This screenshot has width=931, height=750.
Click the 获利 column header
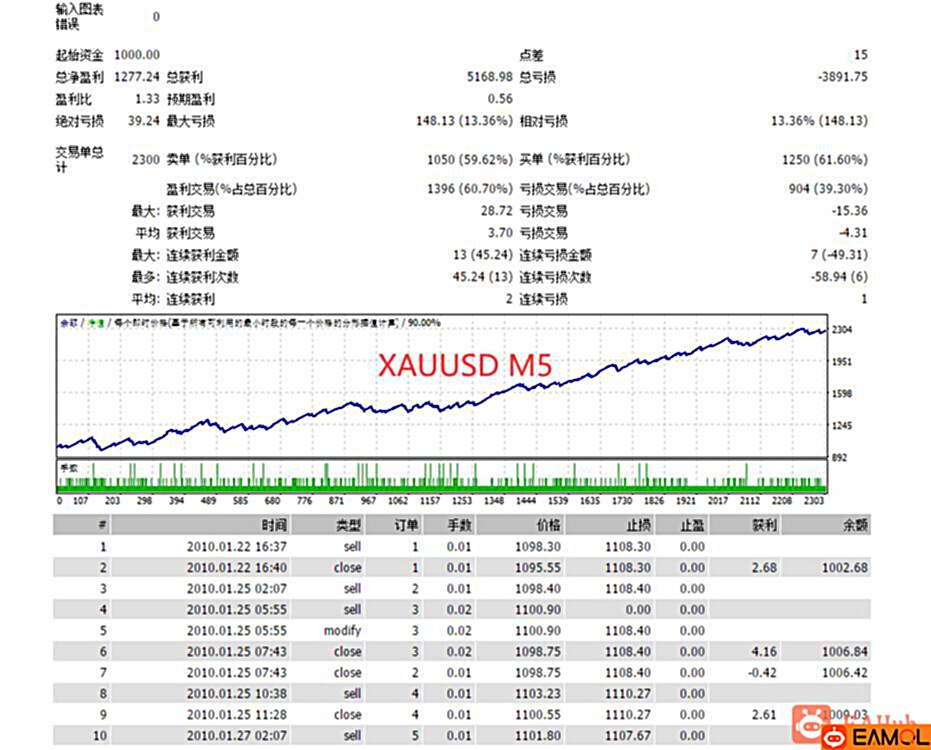(x=765, y=525)
